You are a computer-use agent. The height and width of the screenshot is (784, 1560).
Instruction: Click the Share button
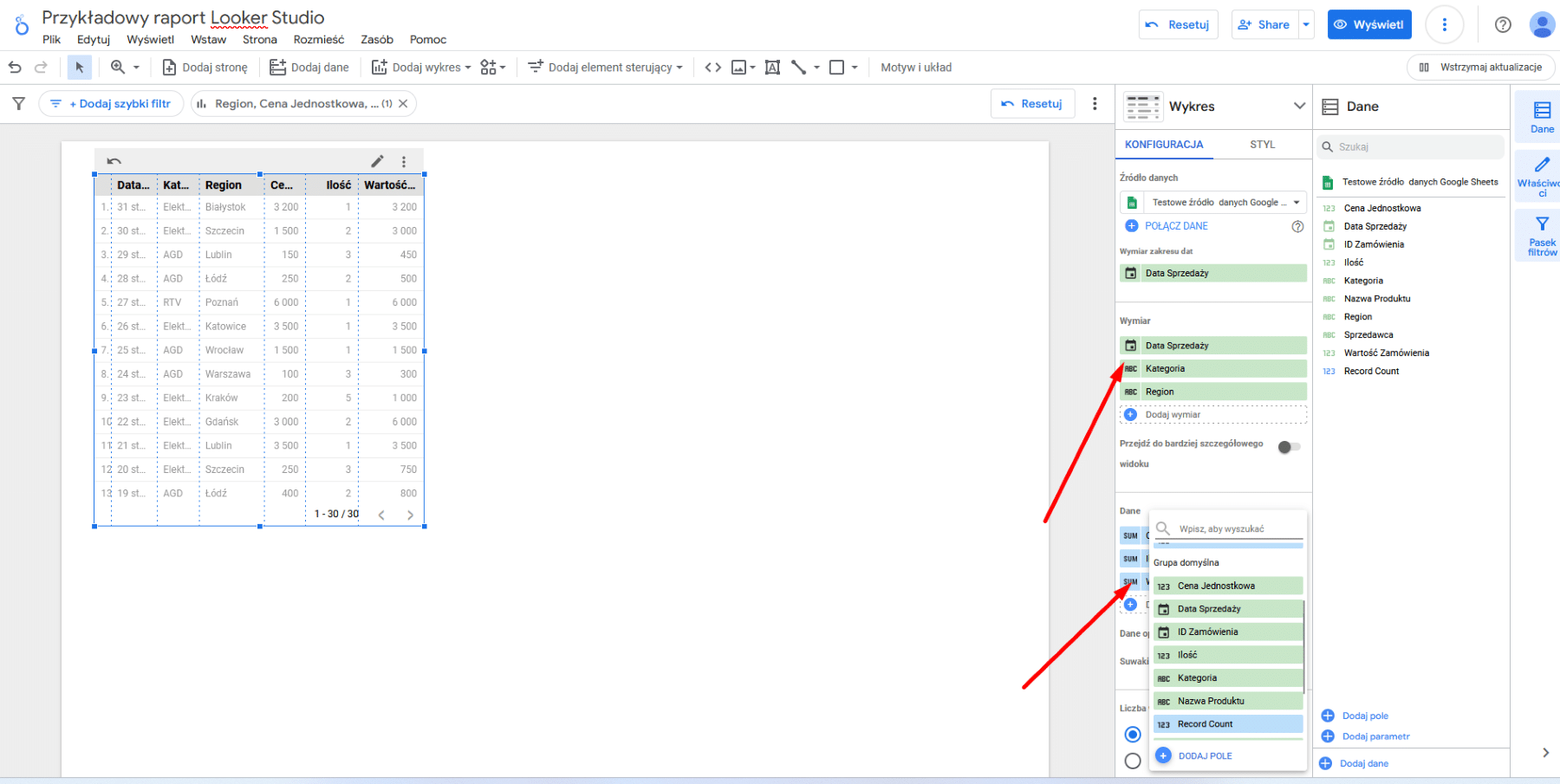(x=1264, y=24)
